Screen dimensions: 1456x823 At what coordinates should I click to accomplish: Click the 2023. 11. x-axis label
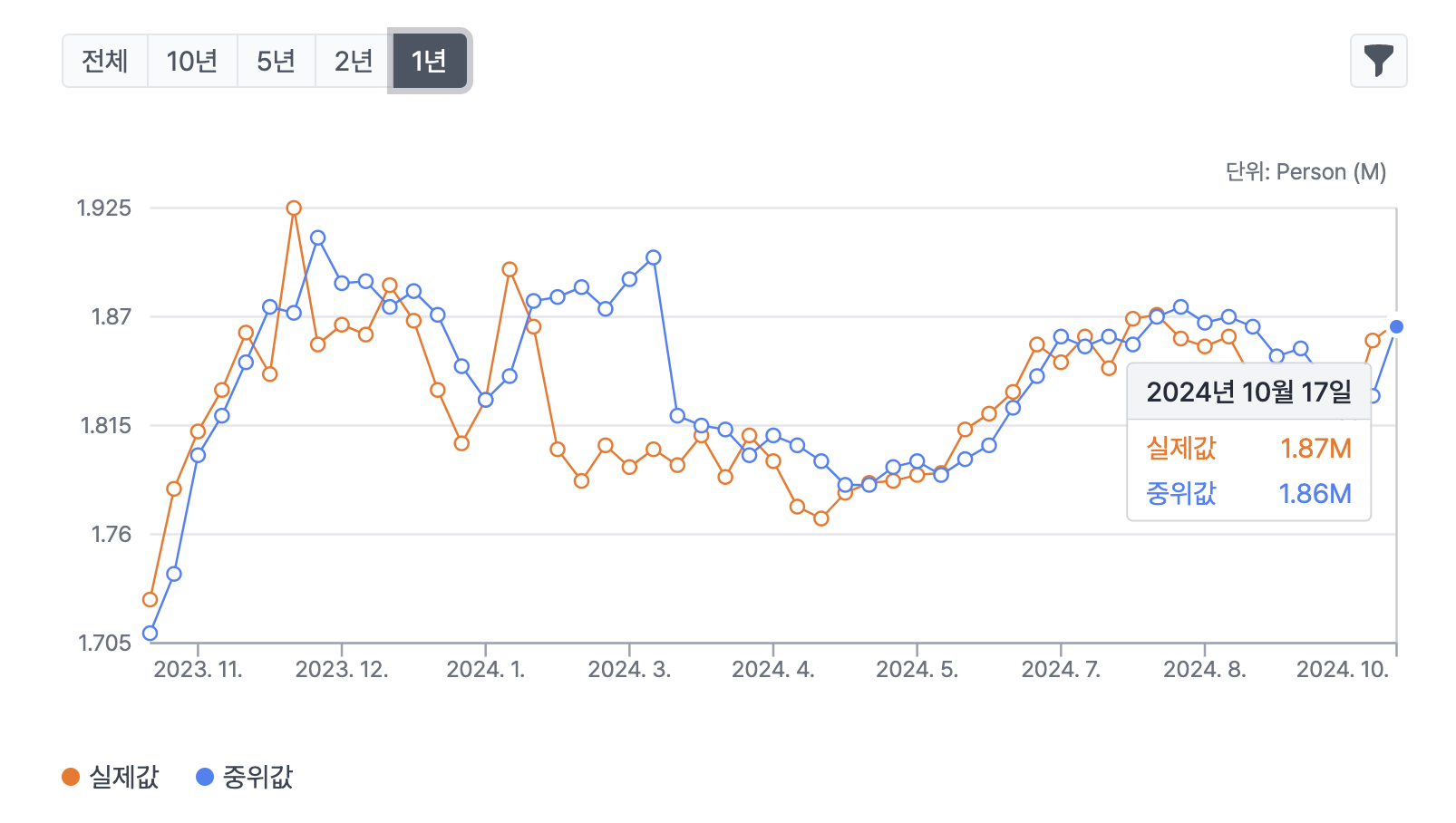[198, 670]
